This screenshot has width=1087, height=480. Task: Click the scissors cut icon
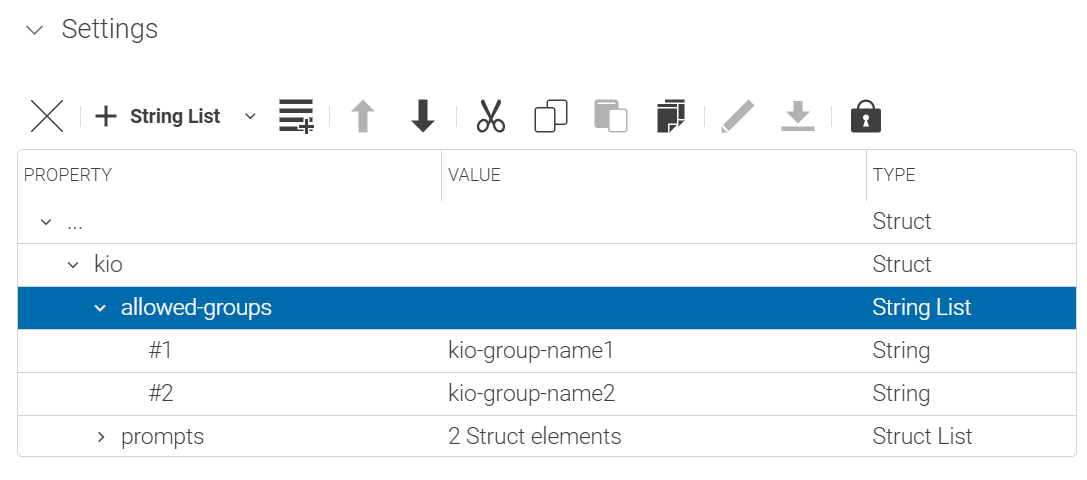point(490,116)
